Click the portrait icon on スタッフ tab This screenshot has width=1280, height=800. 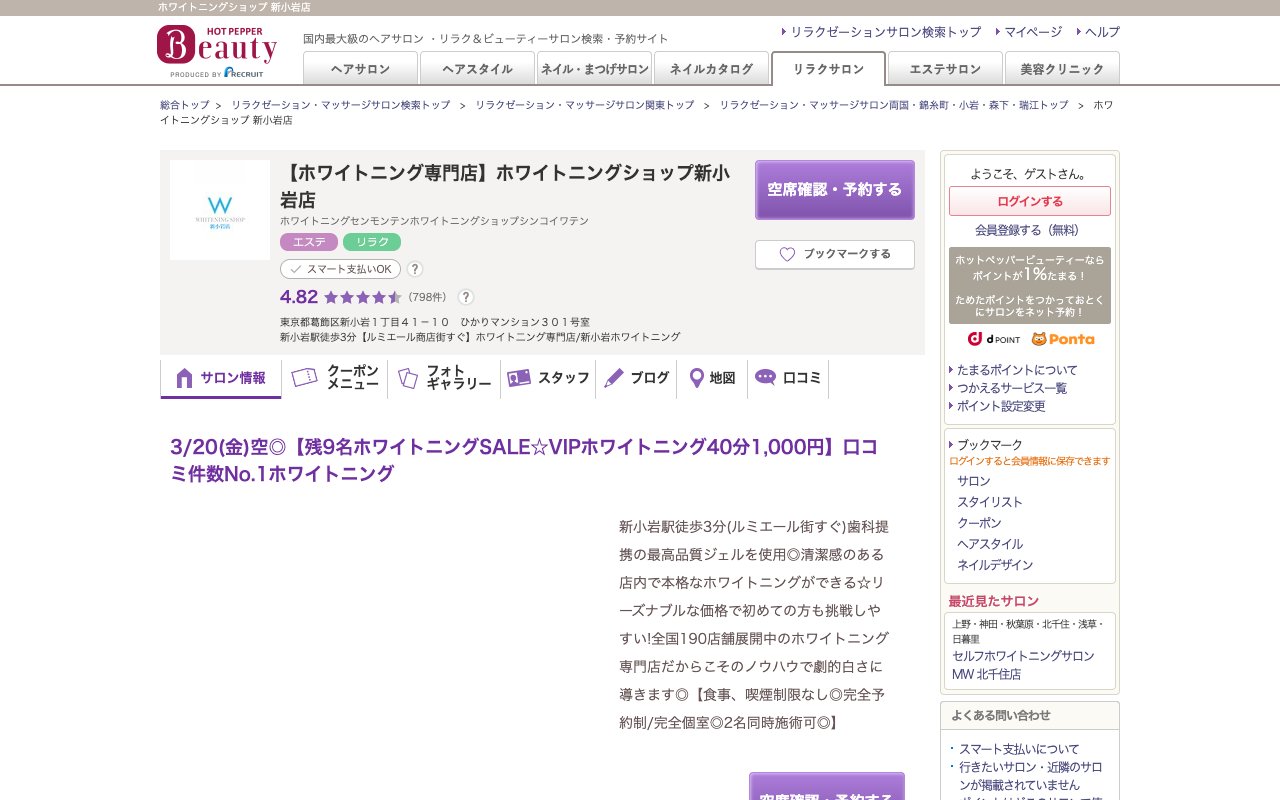(x=519, y=378)
